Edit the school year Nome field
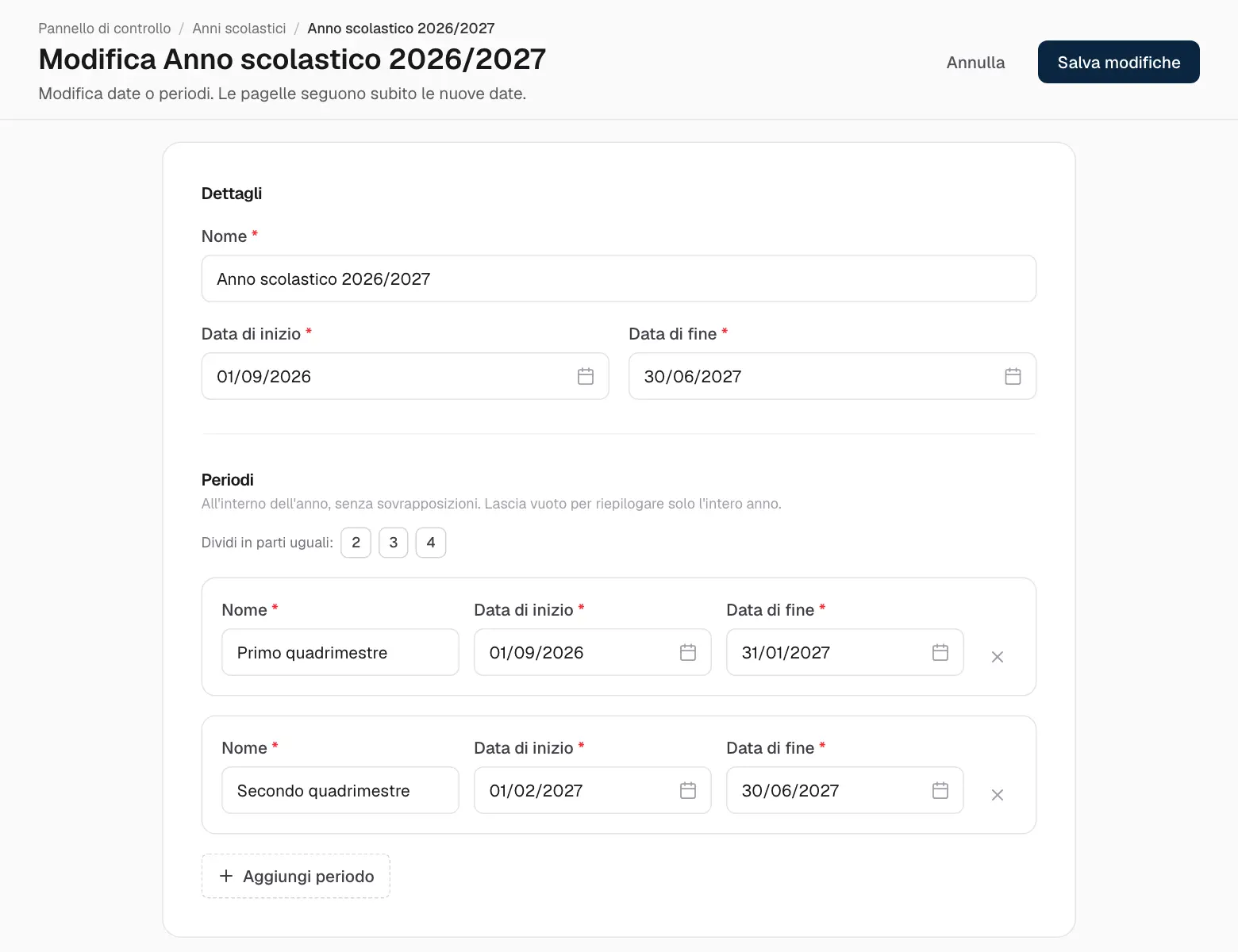The image size is (1238, 952). tap(619, 278)
